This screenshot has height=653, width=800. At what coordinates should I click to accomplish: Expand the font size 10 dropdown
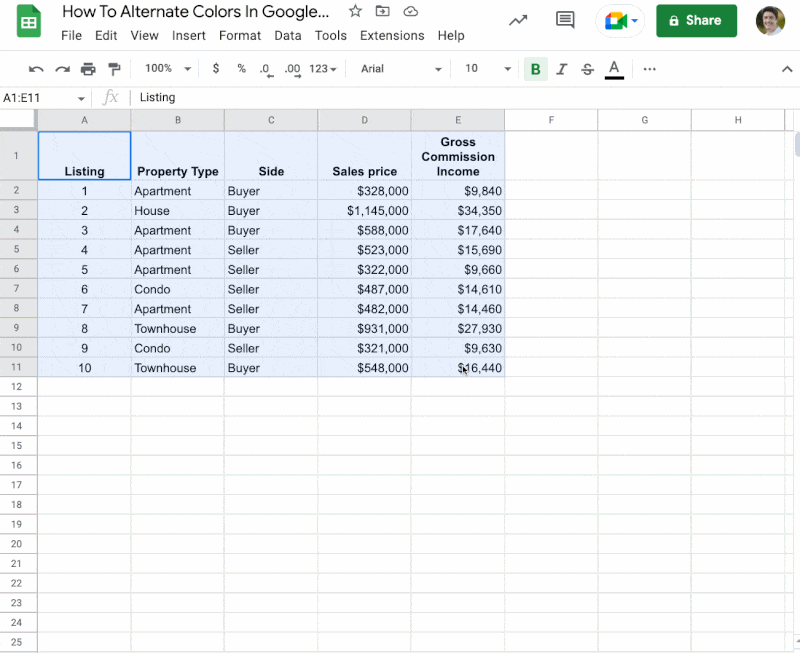[x=487, y=69]
